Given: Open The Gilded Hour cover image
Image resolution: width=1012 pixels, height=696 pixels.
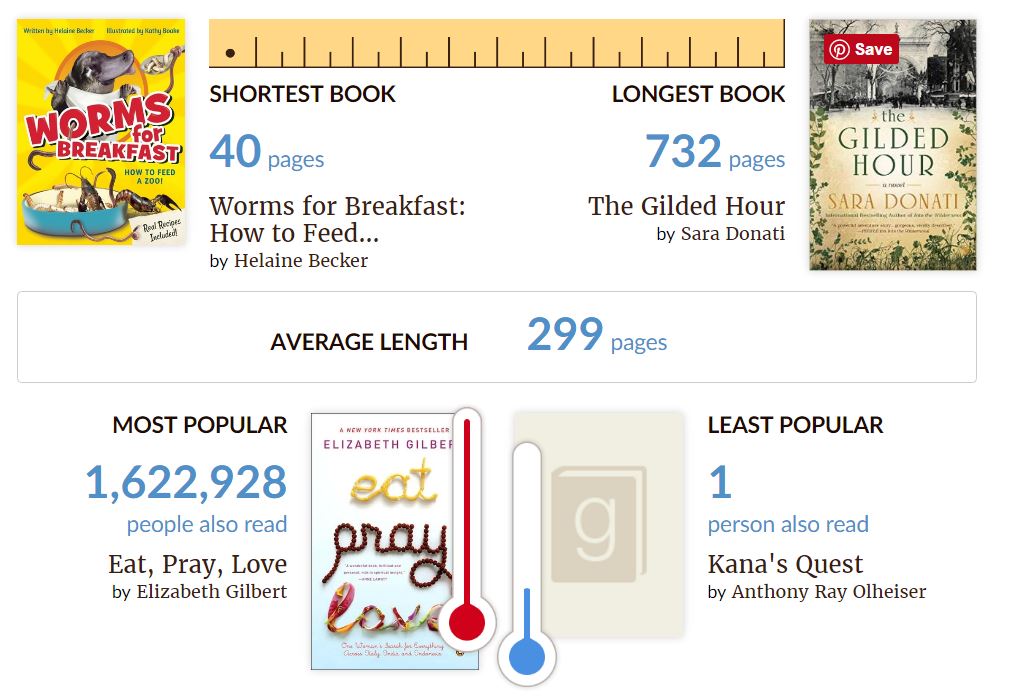Looking at the screenshot, I should [x=893, y=145].
